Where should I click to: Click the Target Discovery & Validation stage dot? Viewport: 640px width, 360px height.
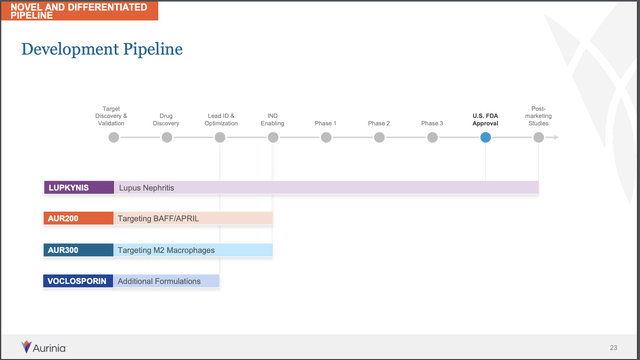tap(114, 138)
